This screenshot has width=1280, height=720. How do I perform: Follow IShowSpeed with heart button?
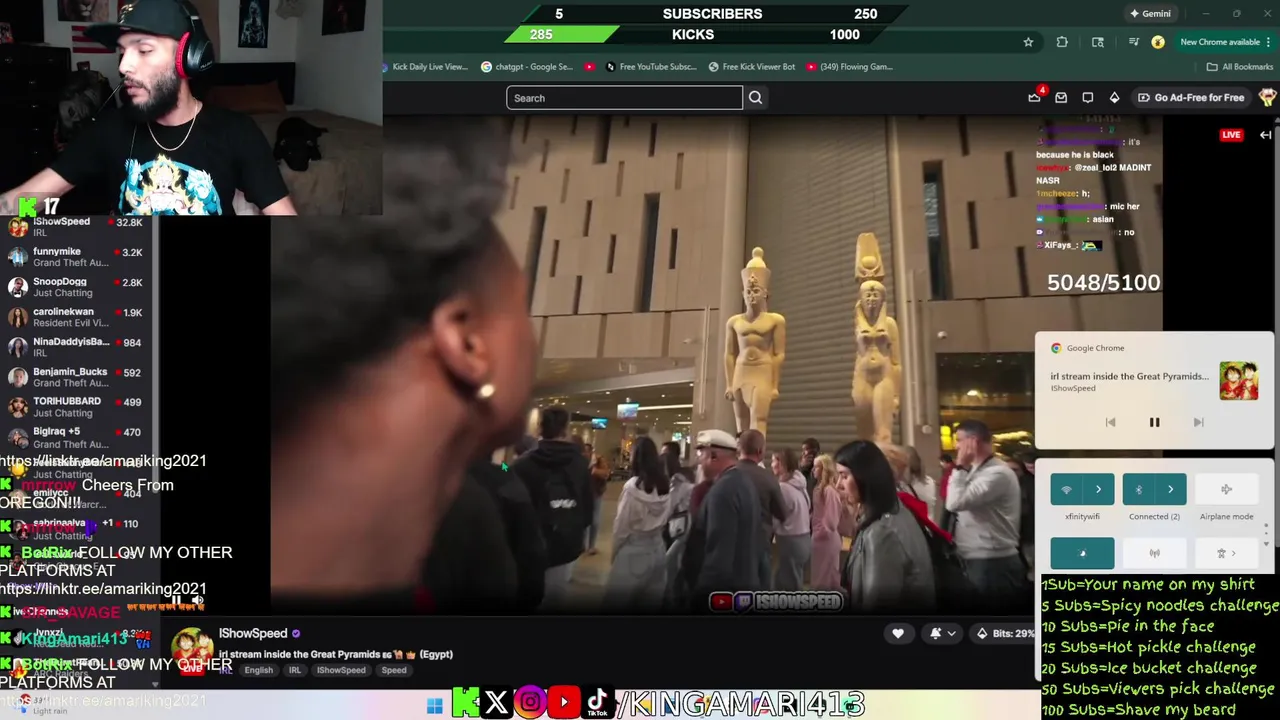tap(898, 633)
